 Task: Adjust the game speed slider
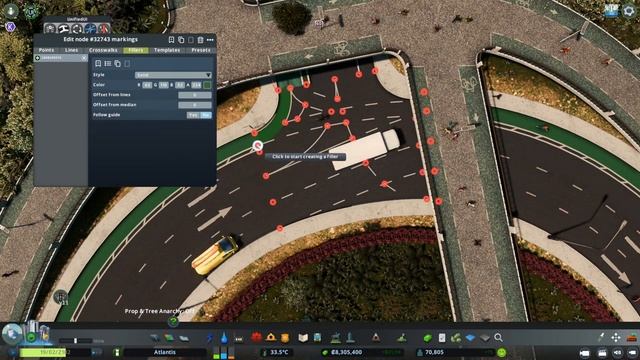[x=76, y=340]
